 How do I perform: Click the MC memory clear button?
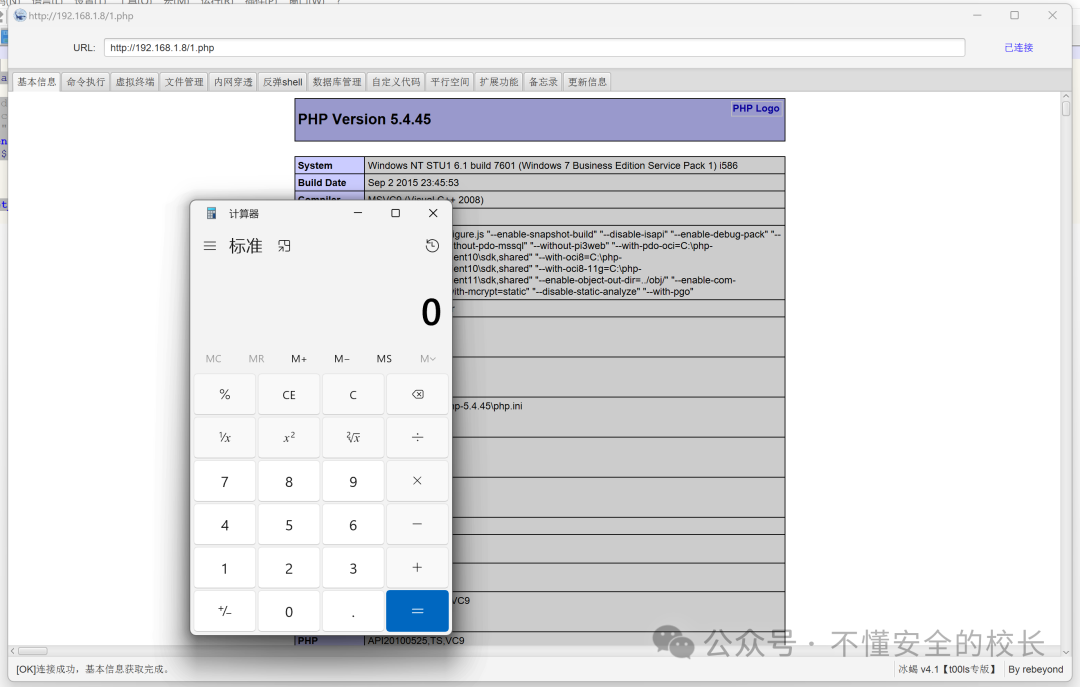(x=214, y=358)
